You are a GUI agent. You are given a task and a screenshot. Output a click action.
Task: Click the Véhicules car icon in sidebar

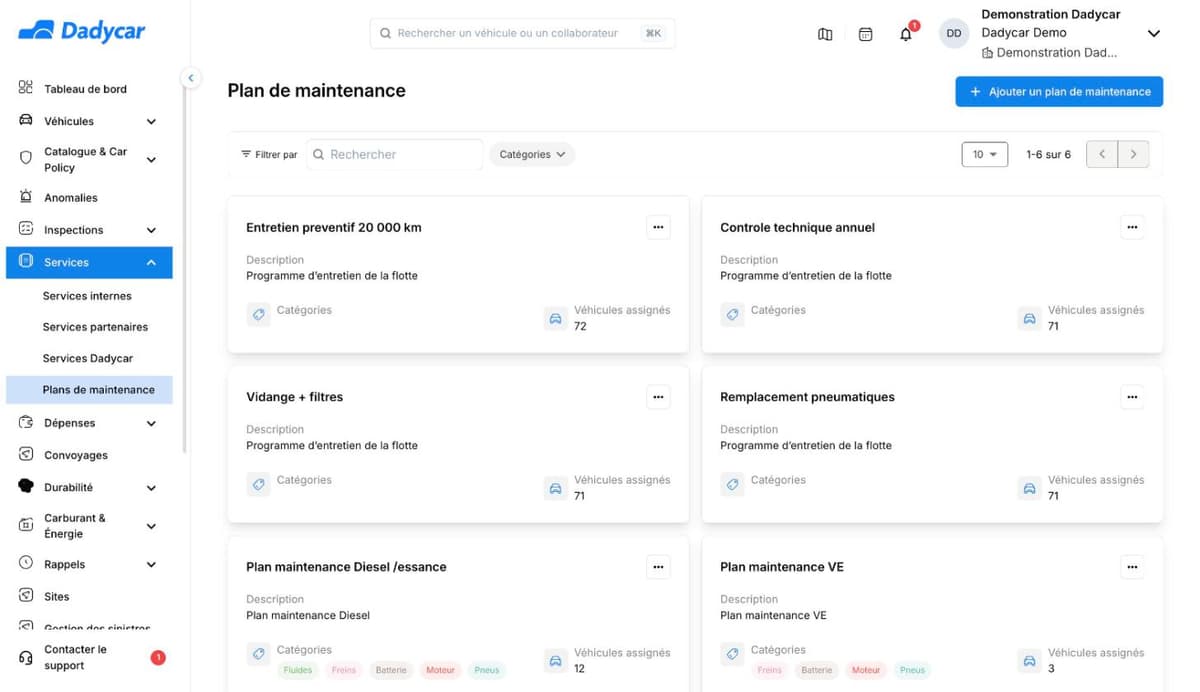[x=26, y=120]
